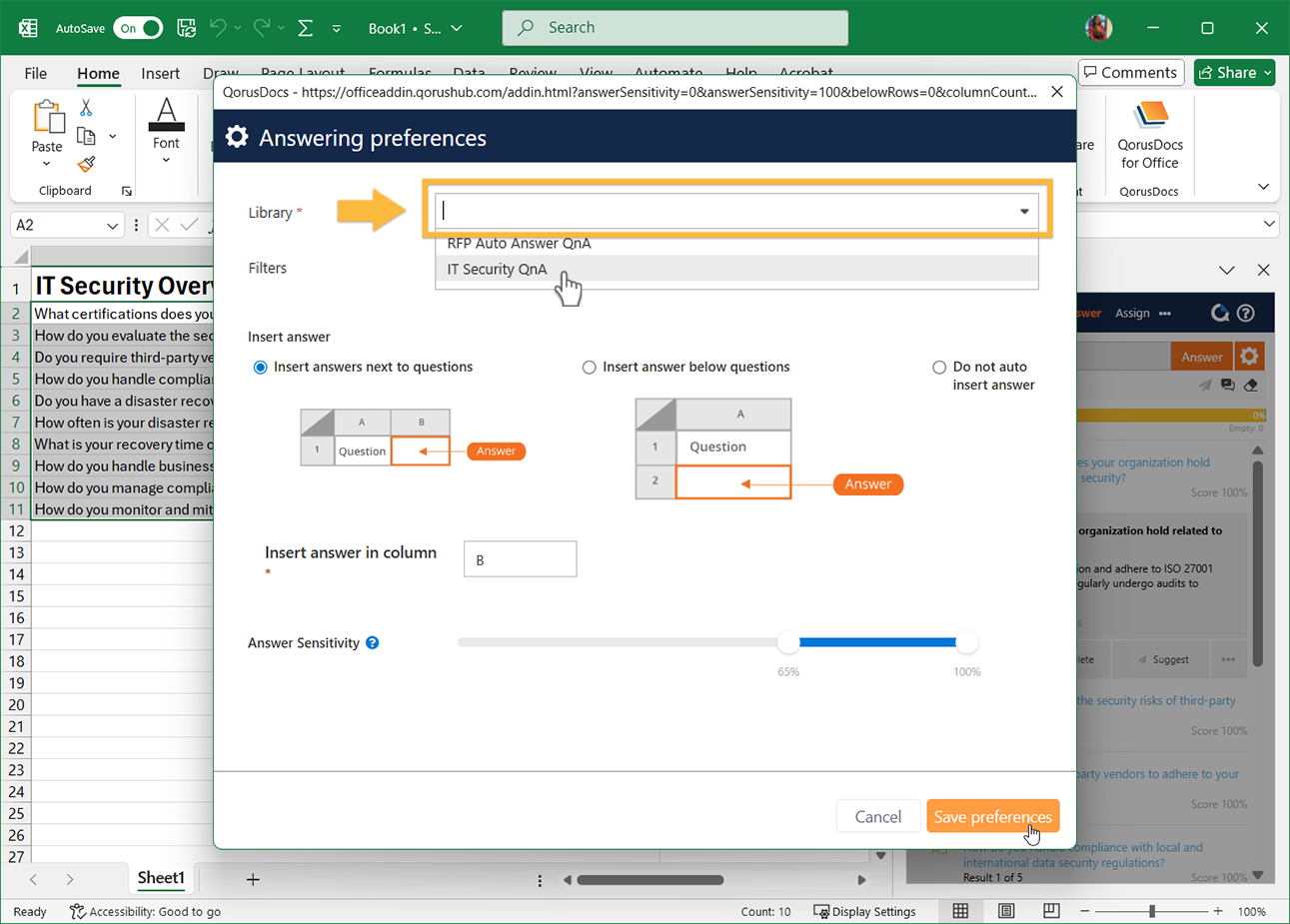The image size is (1290, 924).
Task: Select Do not auto insert answer
Action: (x=939, y=368)
